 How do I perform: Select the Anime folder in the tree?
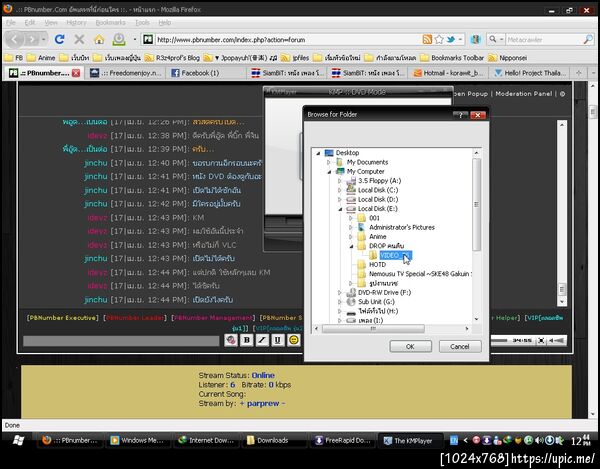coord(379,235)
